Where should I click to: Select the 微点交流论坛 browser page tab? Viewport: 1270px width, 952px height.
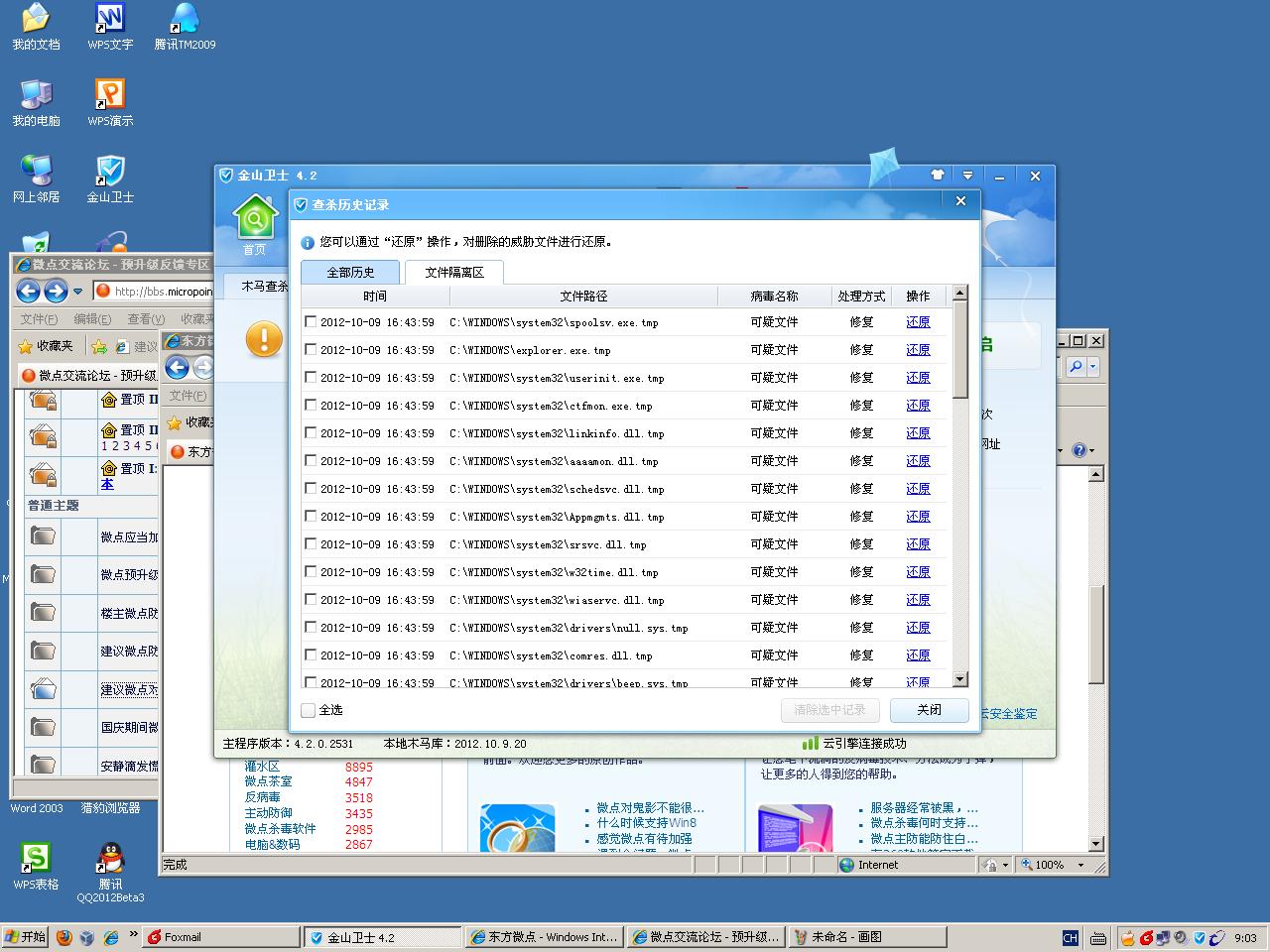(88, 375)
